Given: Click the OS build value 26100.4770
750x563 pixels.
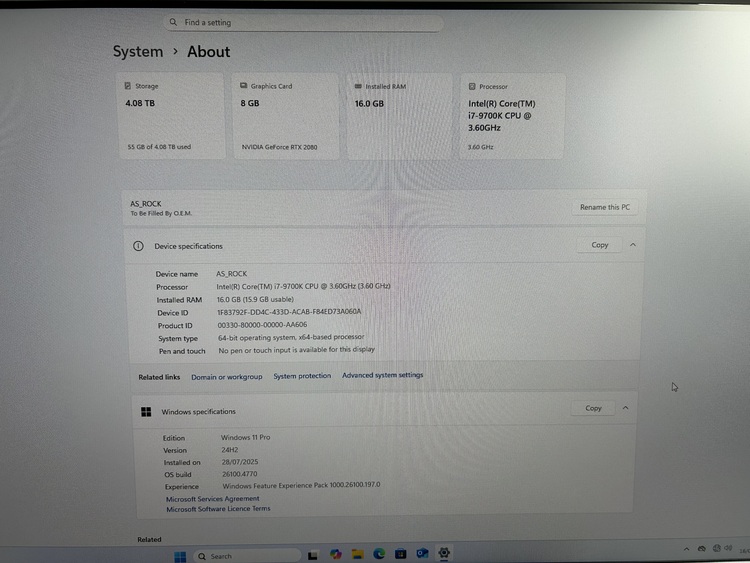Looking at the screenshot, I should pos(239,474).
